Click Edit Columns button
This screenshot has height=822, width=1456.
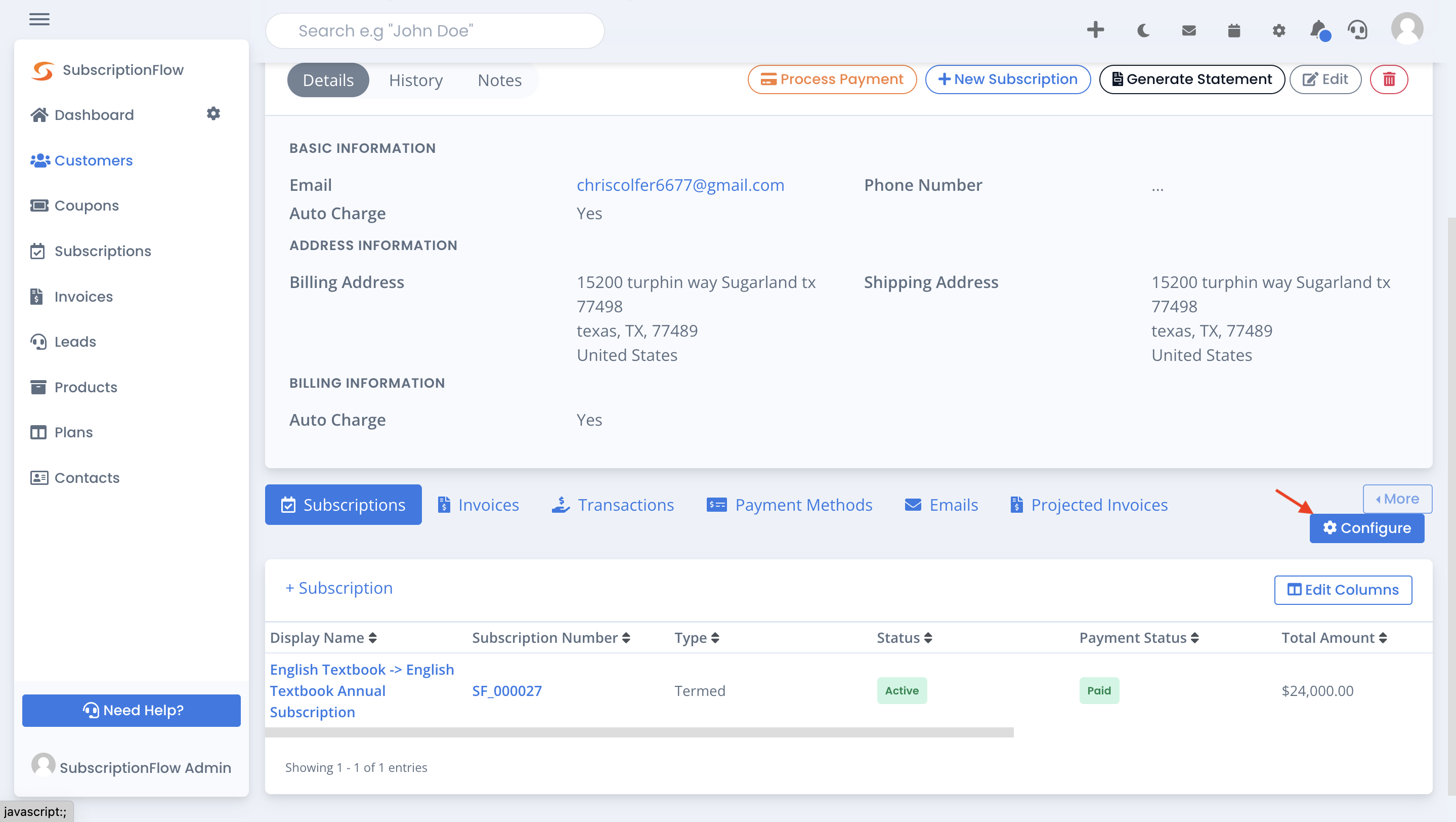pos(1342,590)
